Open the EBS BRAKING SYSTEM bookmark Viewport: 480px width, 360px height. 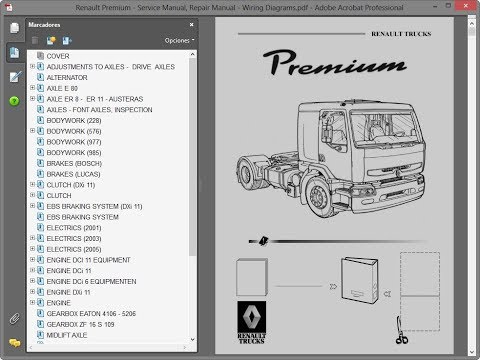pos(83,217)
